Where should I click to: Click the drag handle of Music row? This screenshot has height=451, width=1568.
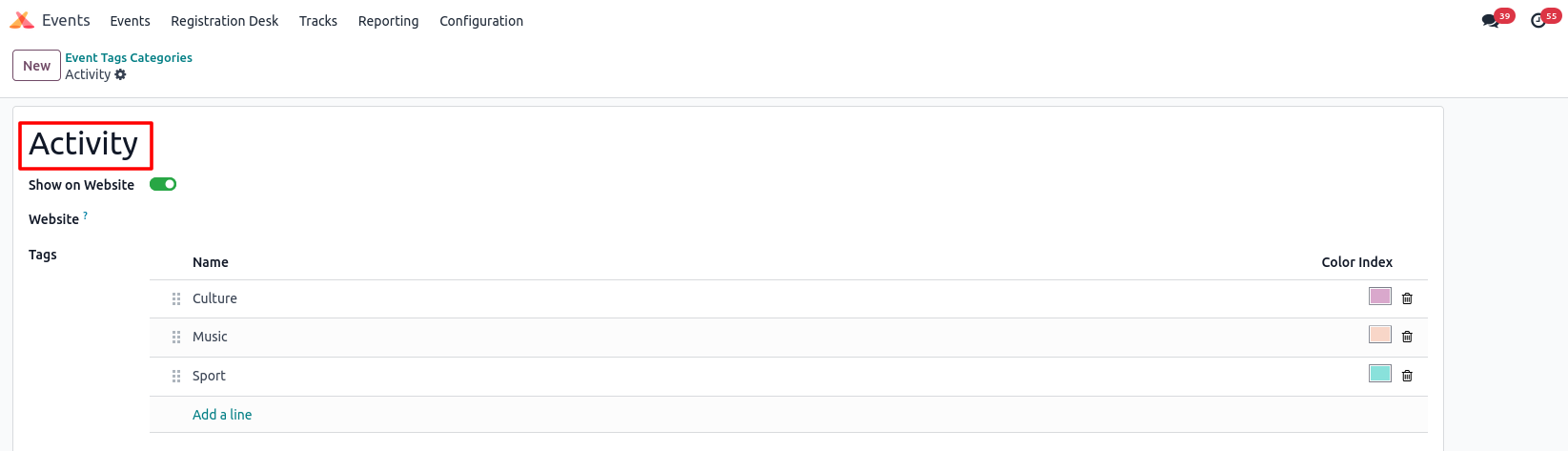pyautogui.click(x=176, y=337)
